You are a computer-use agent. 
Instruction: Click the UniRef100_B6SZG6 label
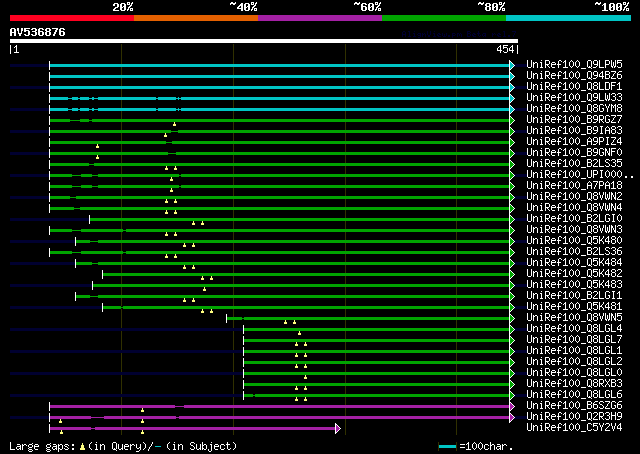click(x=574, y=406)
